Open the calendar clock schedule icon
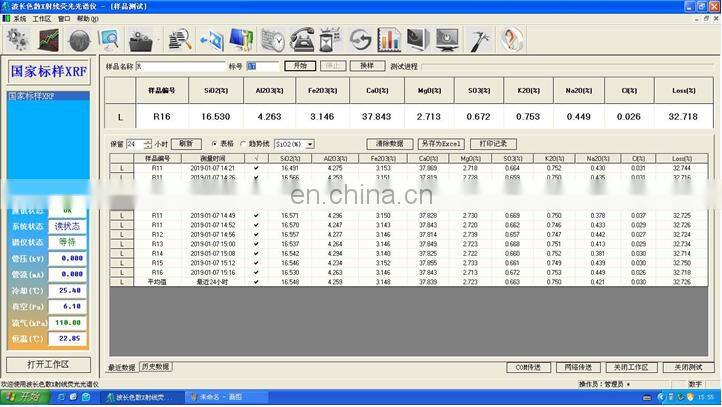 coord(271,41)
